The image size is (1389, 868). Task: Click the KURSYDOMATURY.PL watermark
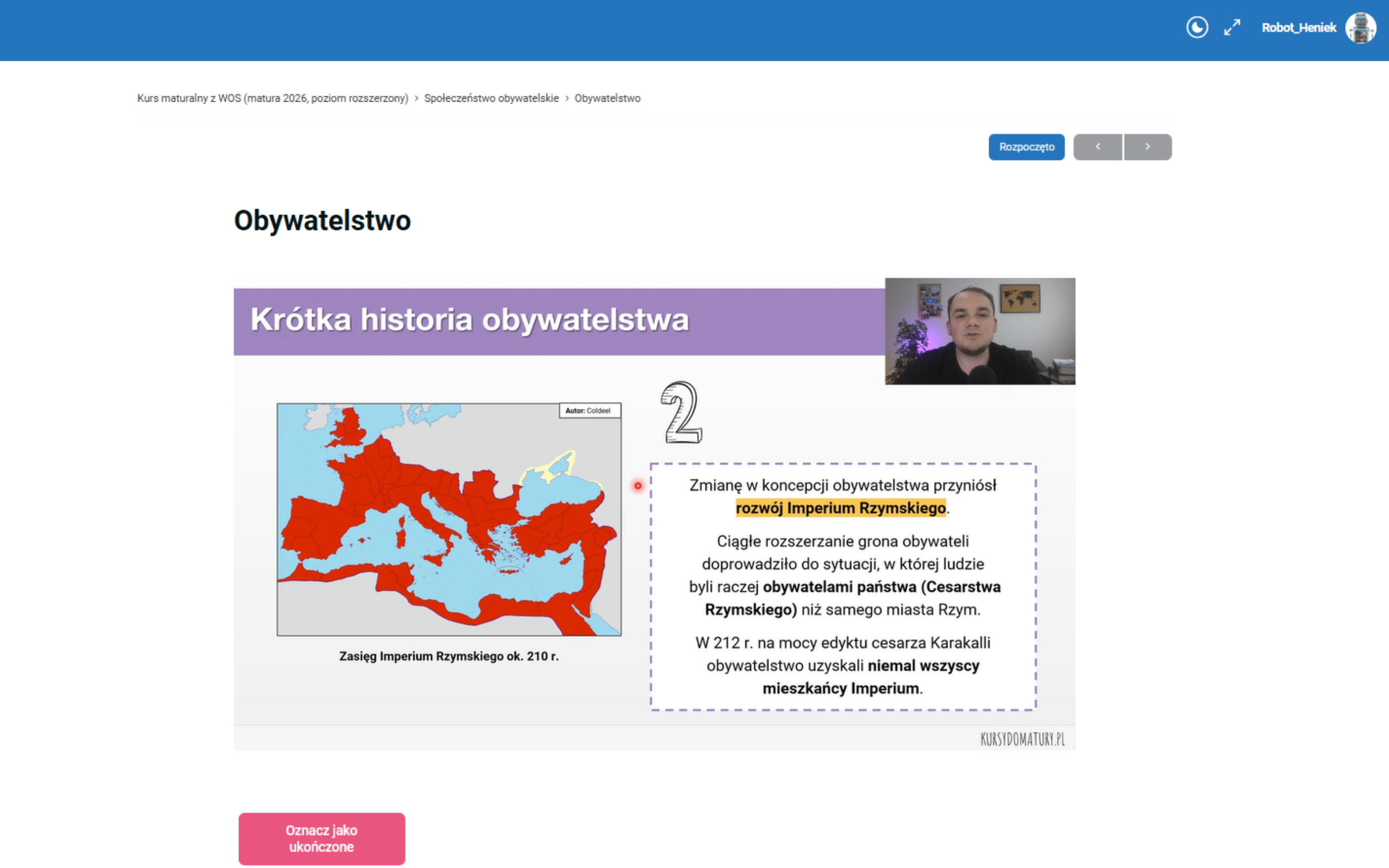(x=1022, y=739)
